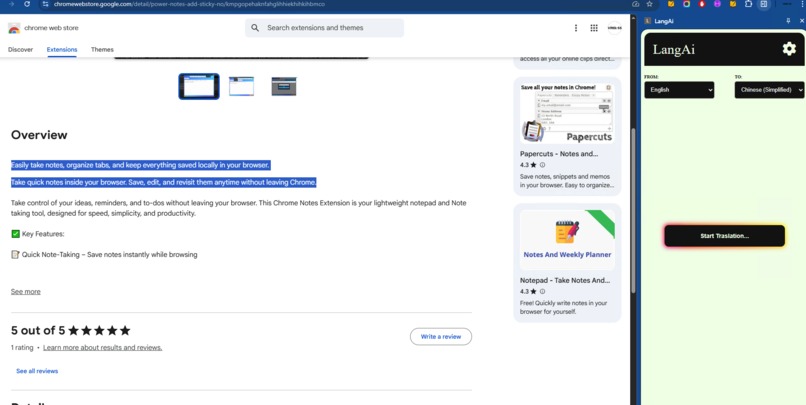Focus the Search extensions and themes field
This screenshot has width=806, height=405.
[324, 28]
